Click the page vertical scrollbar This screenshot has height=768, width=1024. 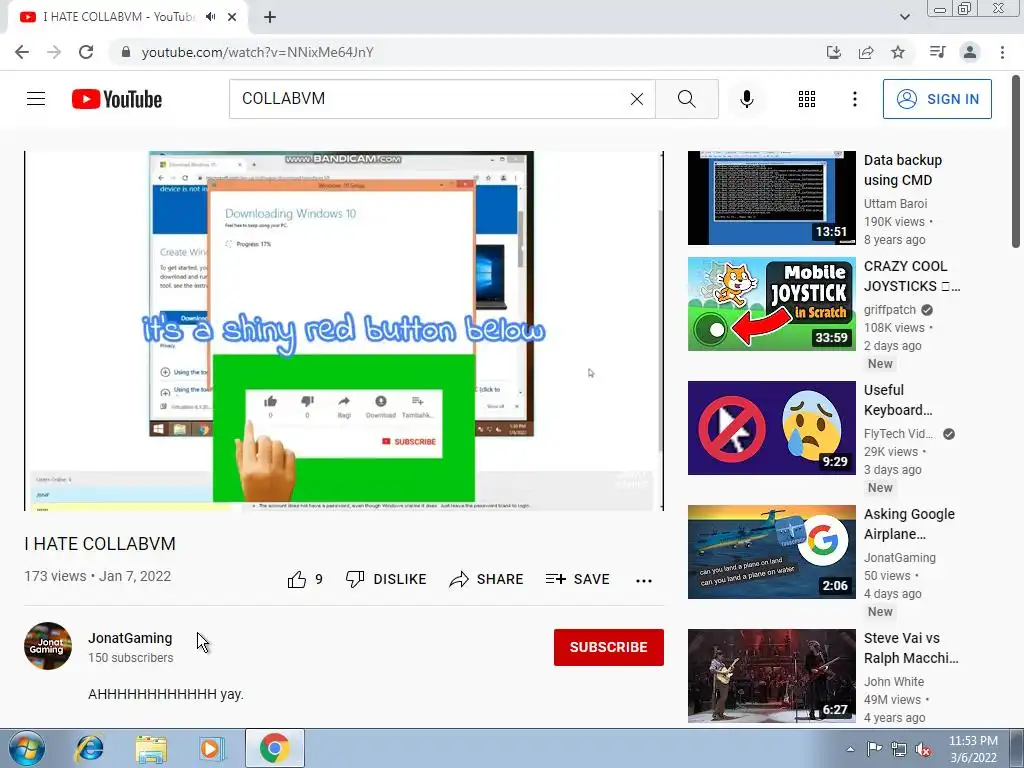click(1016, 163)
